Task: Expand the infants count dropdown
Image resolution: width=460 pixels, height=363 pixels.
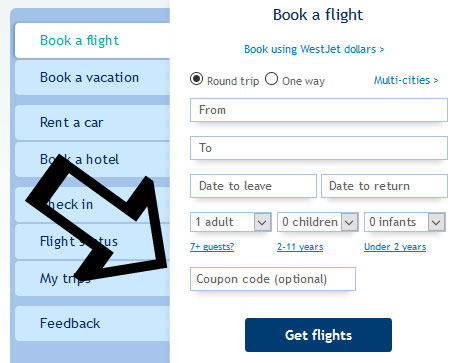Action: point(436,222)
